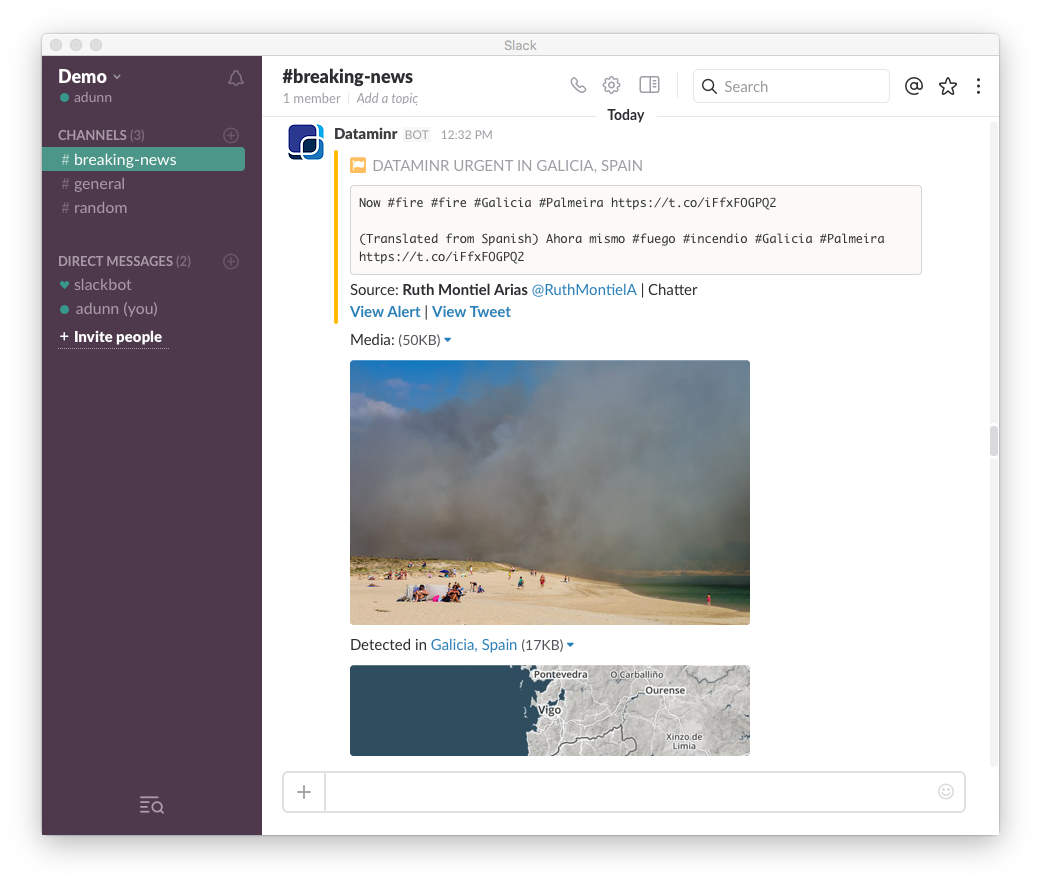
Task: Click the CHANNELS section header
Action: (x=101, y=135)
